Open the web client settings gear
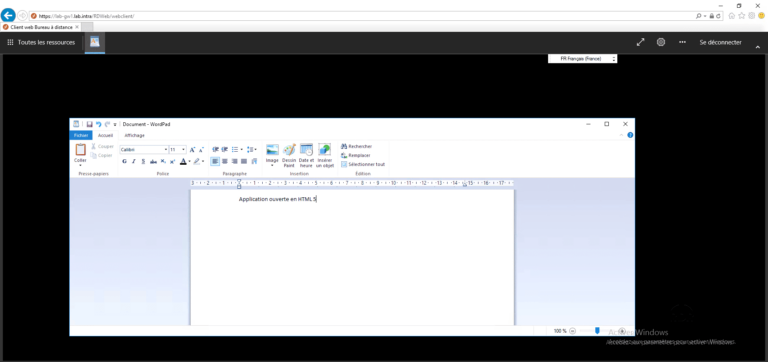This screenshot has height=362, width=768. [x=661, y=42]
